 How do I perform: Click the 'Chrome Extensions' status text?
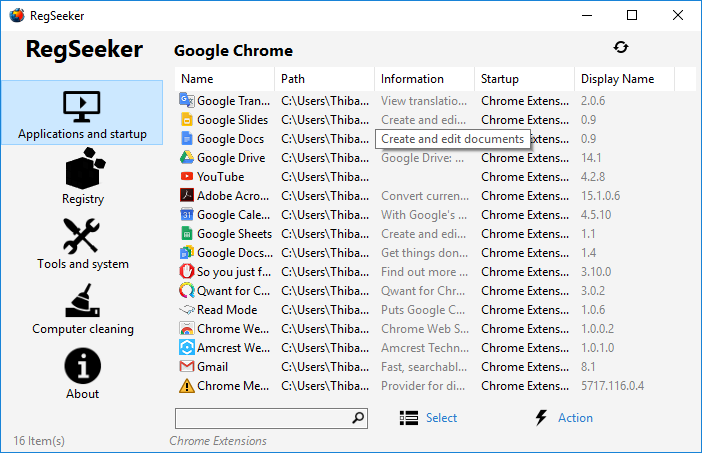point(218,441)
